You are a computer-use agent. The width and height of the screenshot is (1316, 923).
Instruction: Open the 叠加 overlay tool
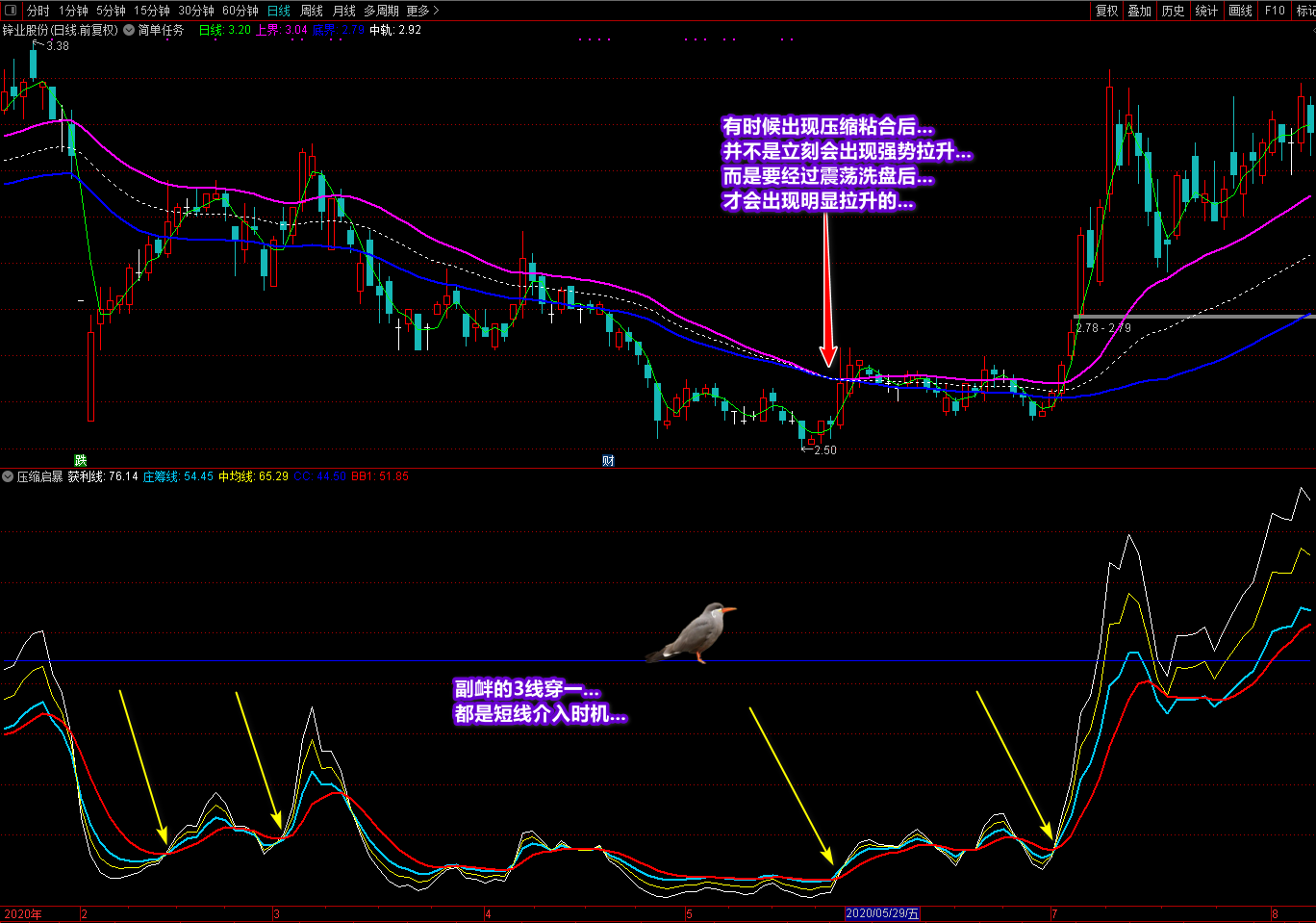point(1140,11)
